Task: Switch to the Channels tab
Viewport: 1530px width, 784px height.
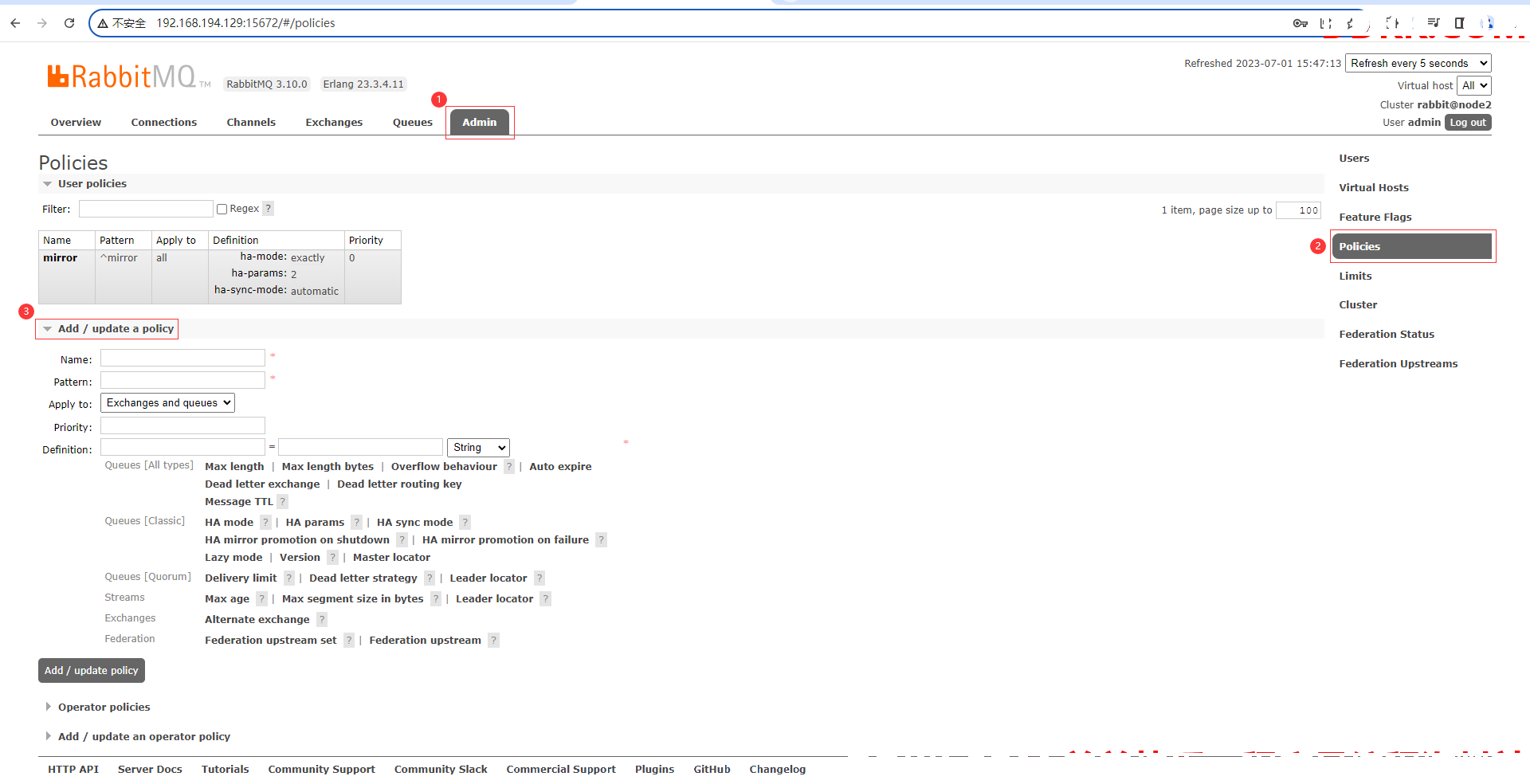Action: click(x=251, y=123)
